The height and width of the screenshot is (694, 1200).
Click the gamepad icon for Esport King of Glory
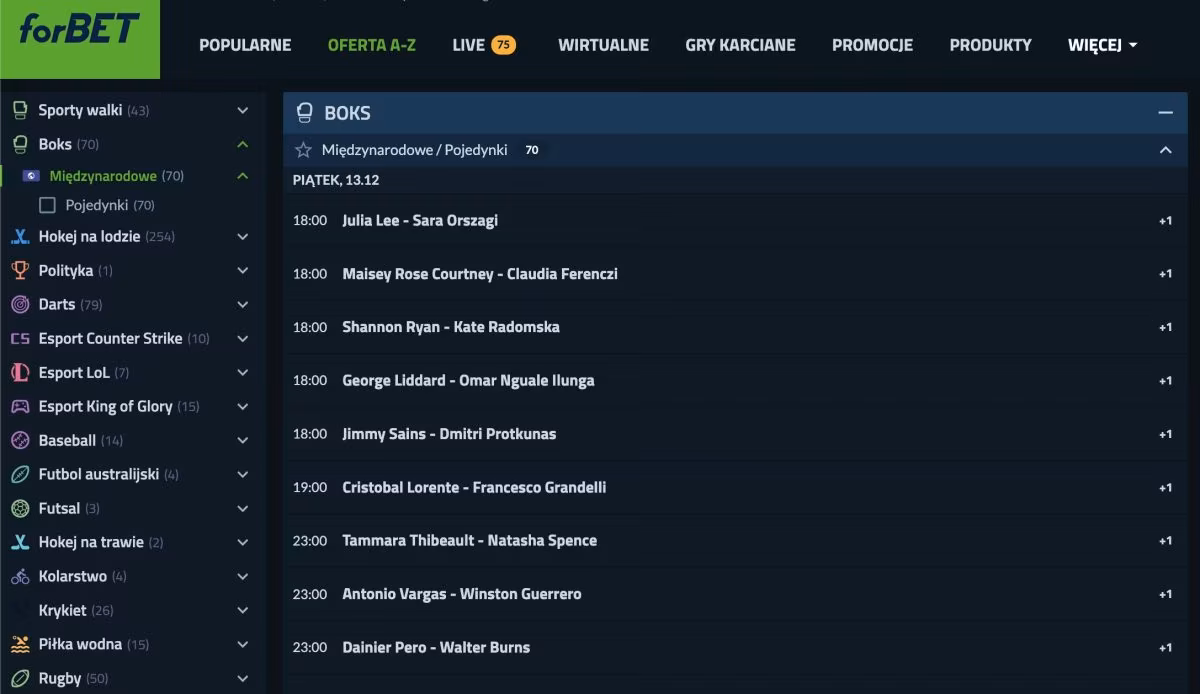click(x=20, y=406)
